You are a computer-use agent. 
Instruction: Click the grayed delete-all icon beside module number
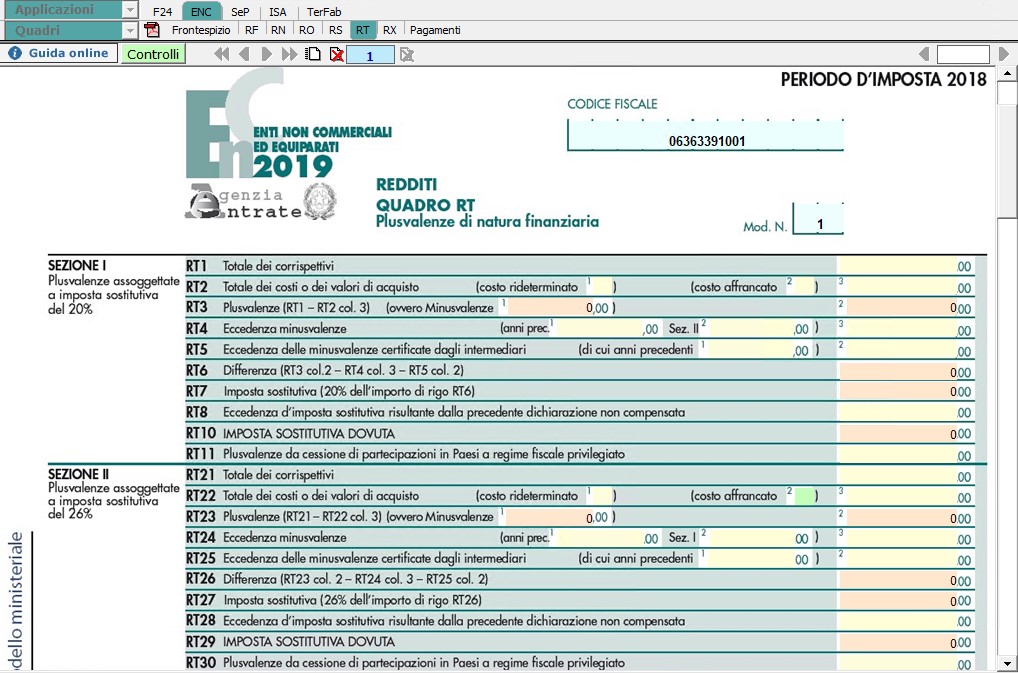pyautogui.click(x=407, y=55)
